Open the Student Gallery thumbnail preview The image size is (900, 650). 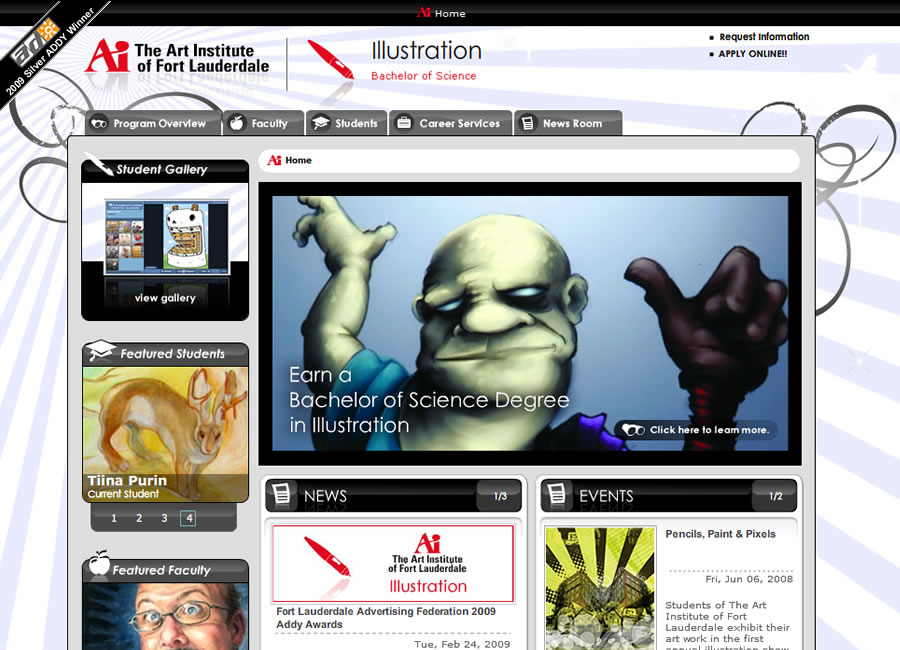(166, 237)
